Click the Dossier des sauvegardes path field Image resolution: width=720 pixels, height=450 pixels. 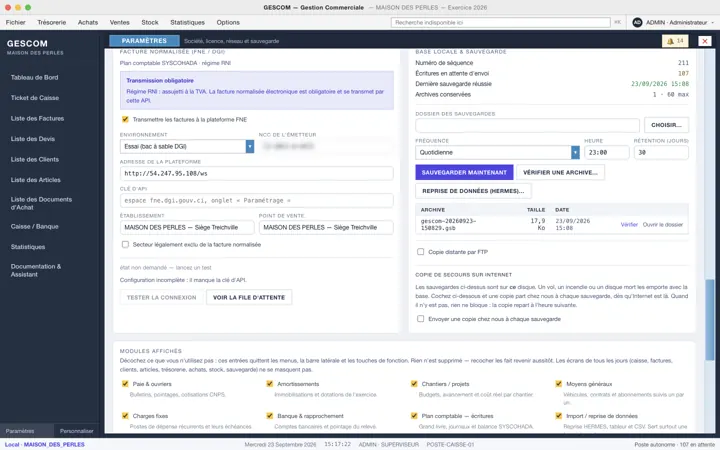click(x=527, y=125)
